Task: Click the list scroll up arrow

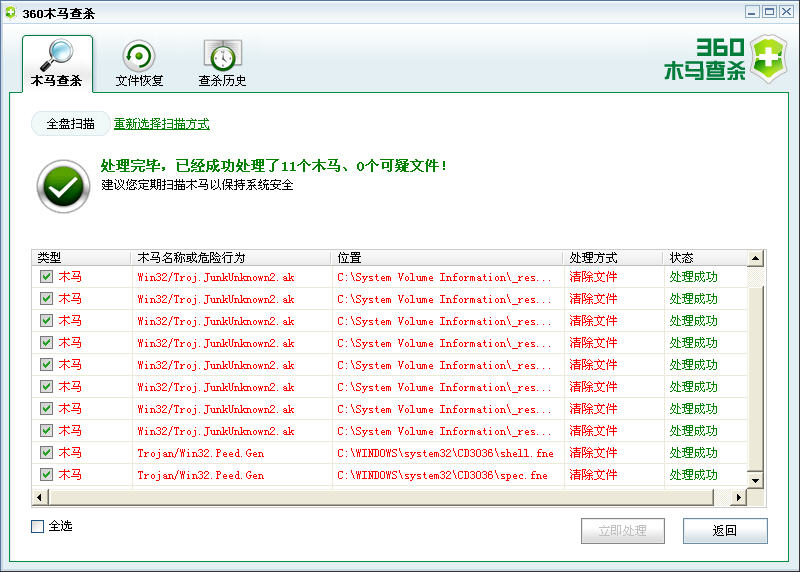Action: pyautogui.click(x=756, y=259)
